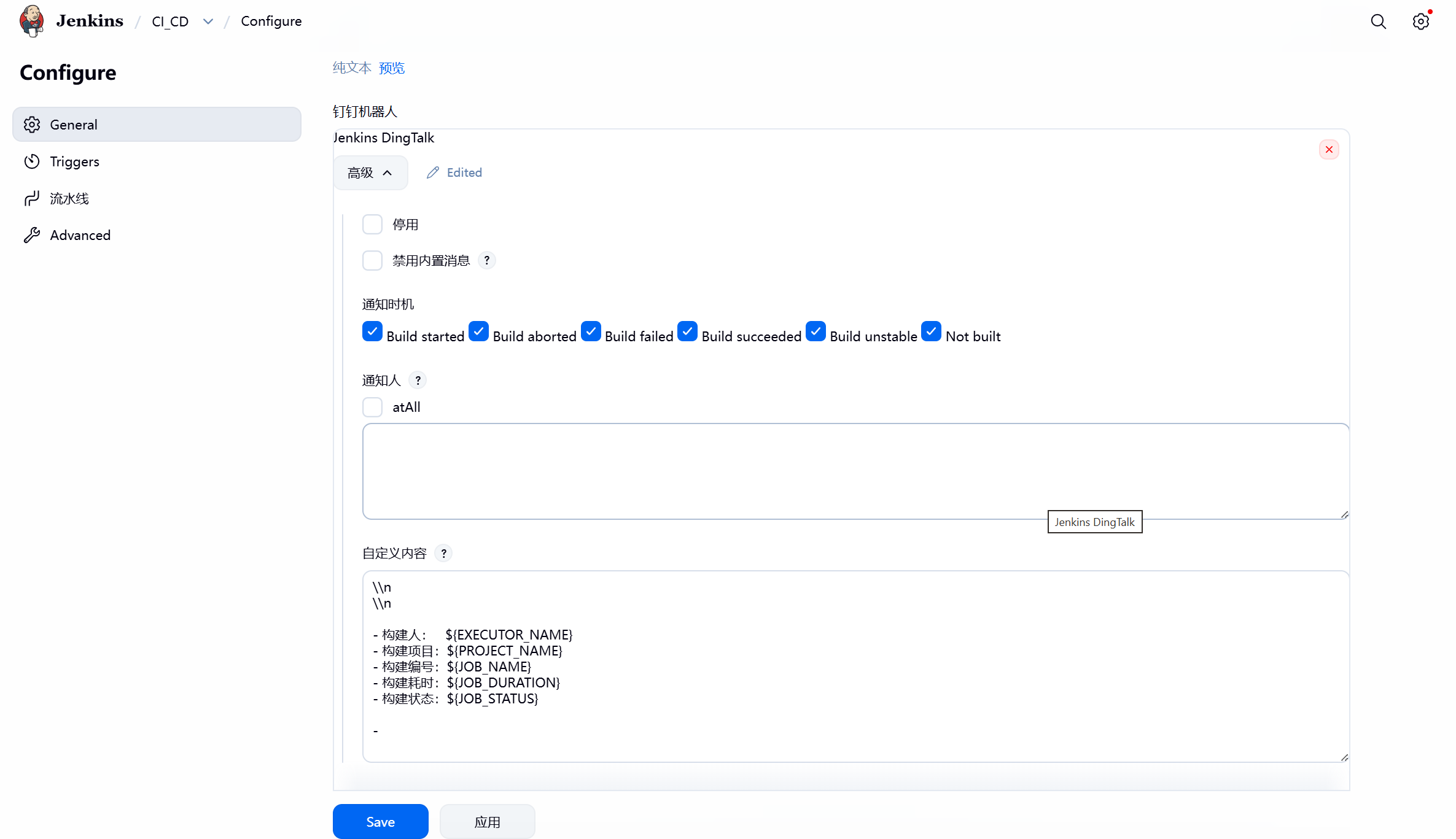1456x839 pixels.
Task: Click the Build aborted label
Action: click(x=535, y=336)
